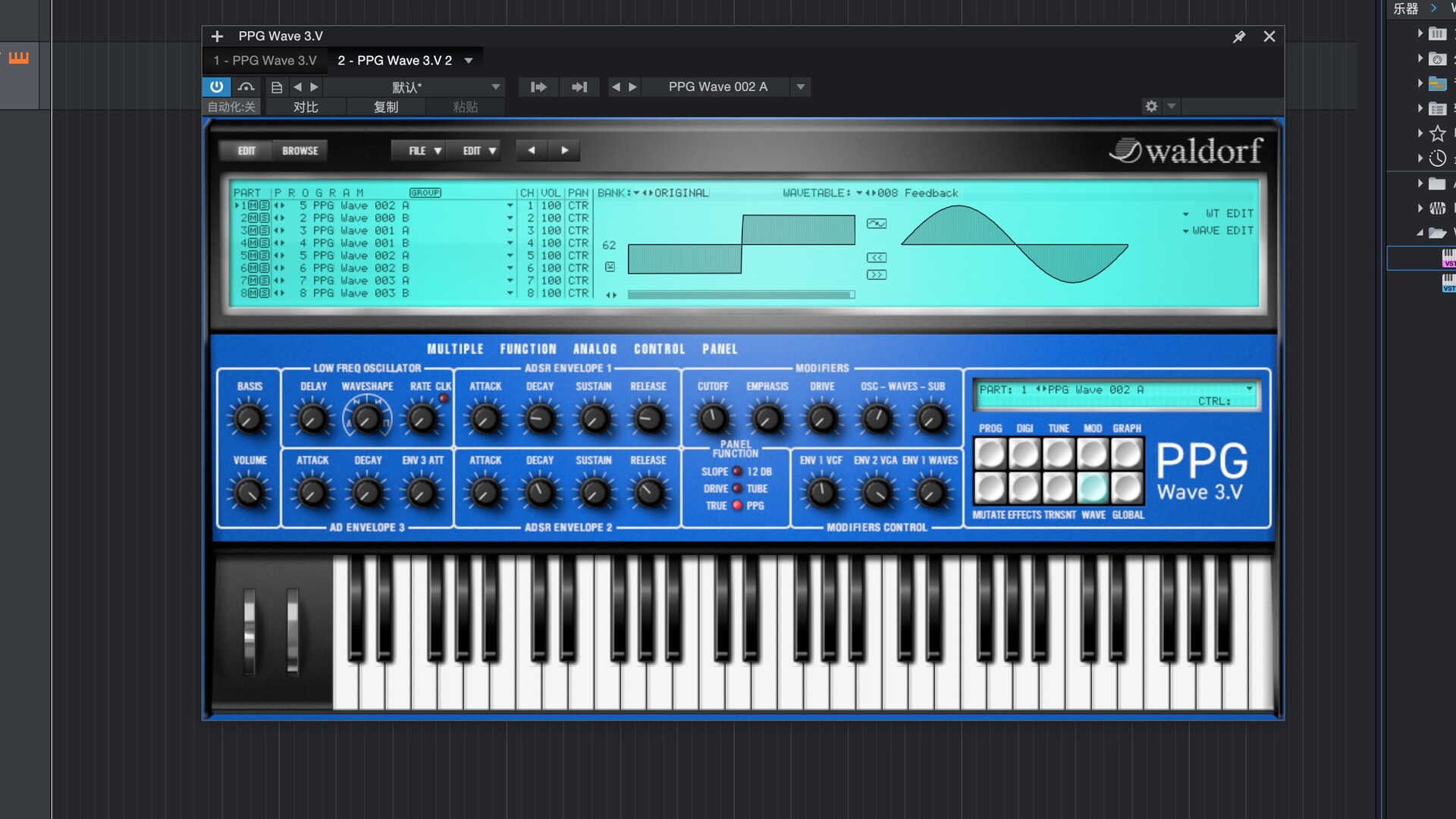Open the FILE dropdown menu
This screenshot has width=1456, height=819.
coord(419,150)
